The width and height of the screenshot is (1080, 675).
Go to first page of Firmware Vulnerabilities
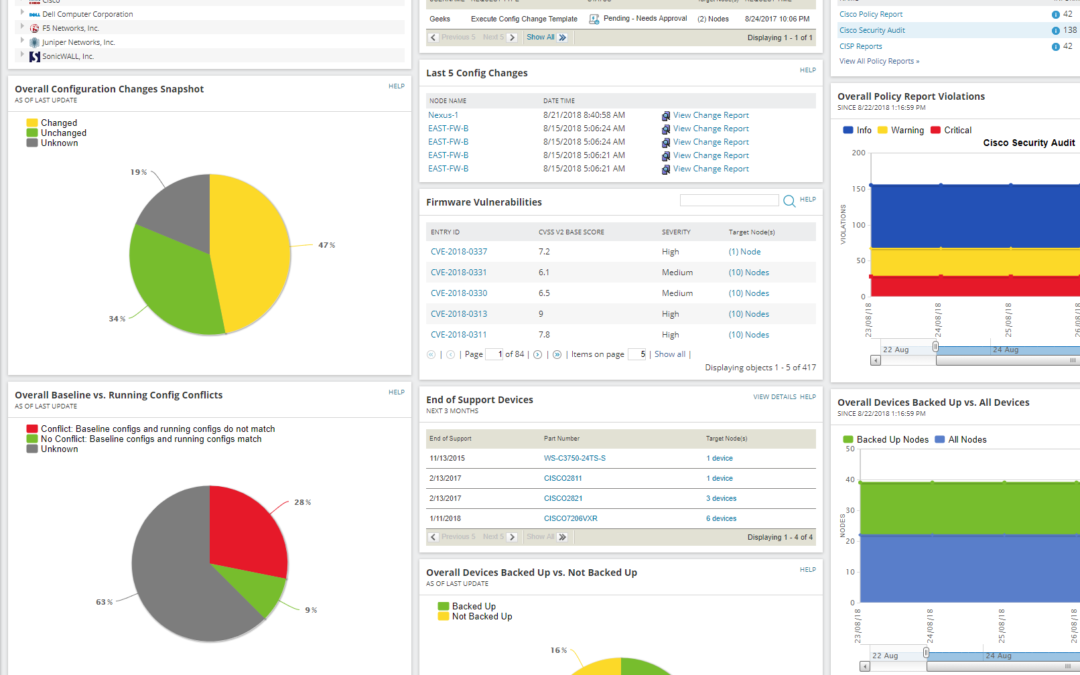pos(431,355)
